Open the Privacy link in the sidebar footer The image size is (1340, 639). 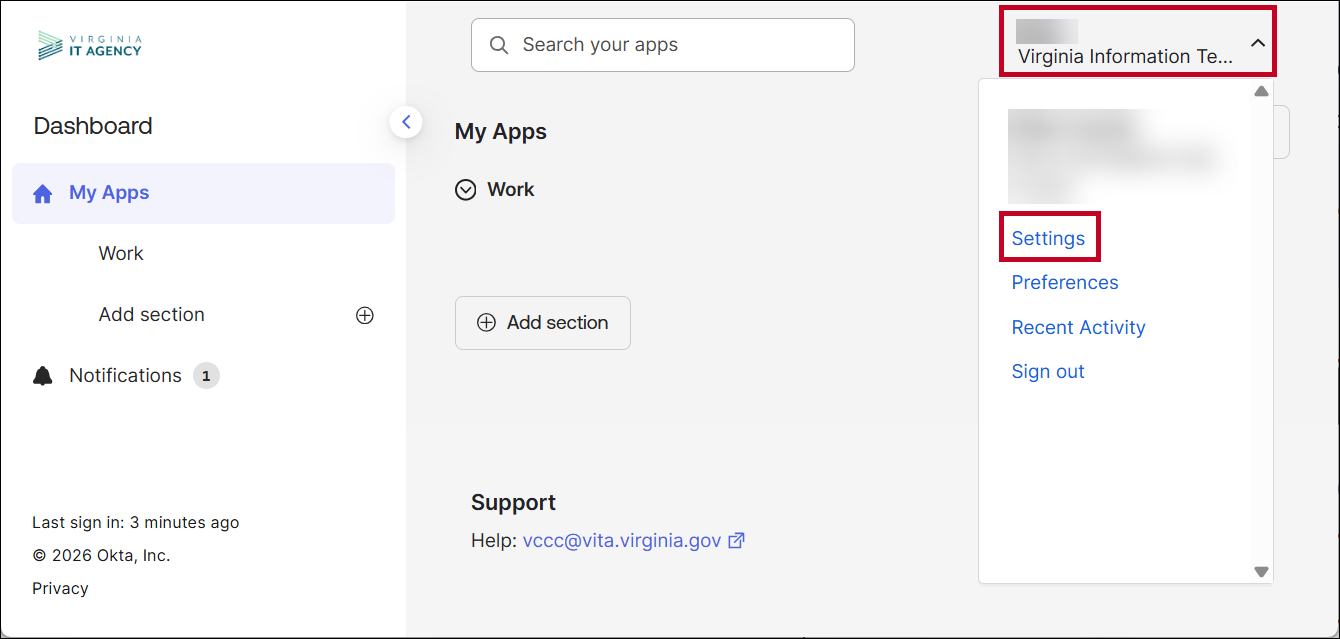point(60,588)
